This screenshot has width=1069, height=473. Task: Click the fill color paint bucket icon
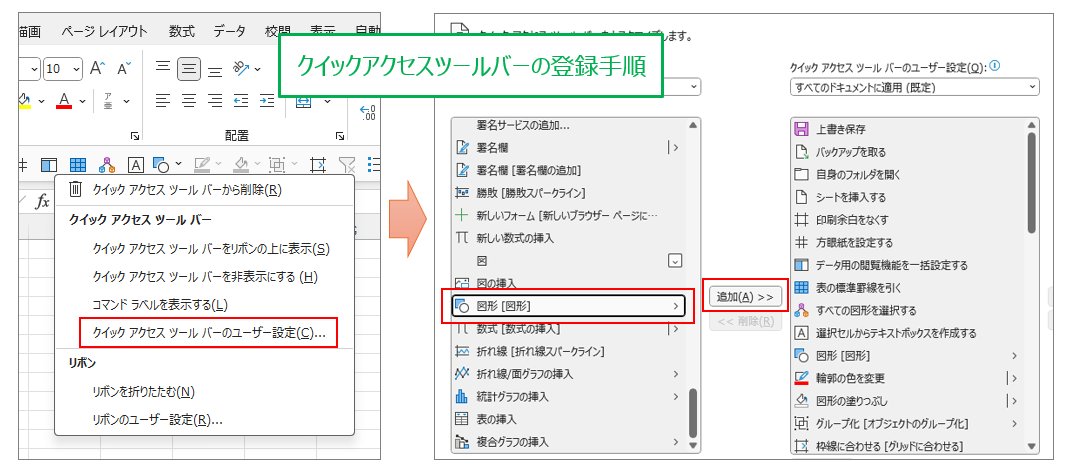(25, 100)
